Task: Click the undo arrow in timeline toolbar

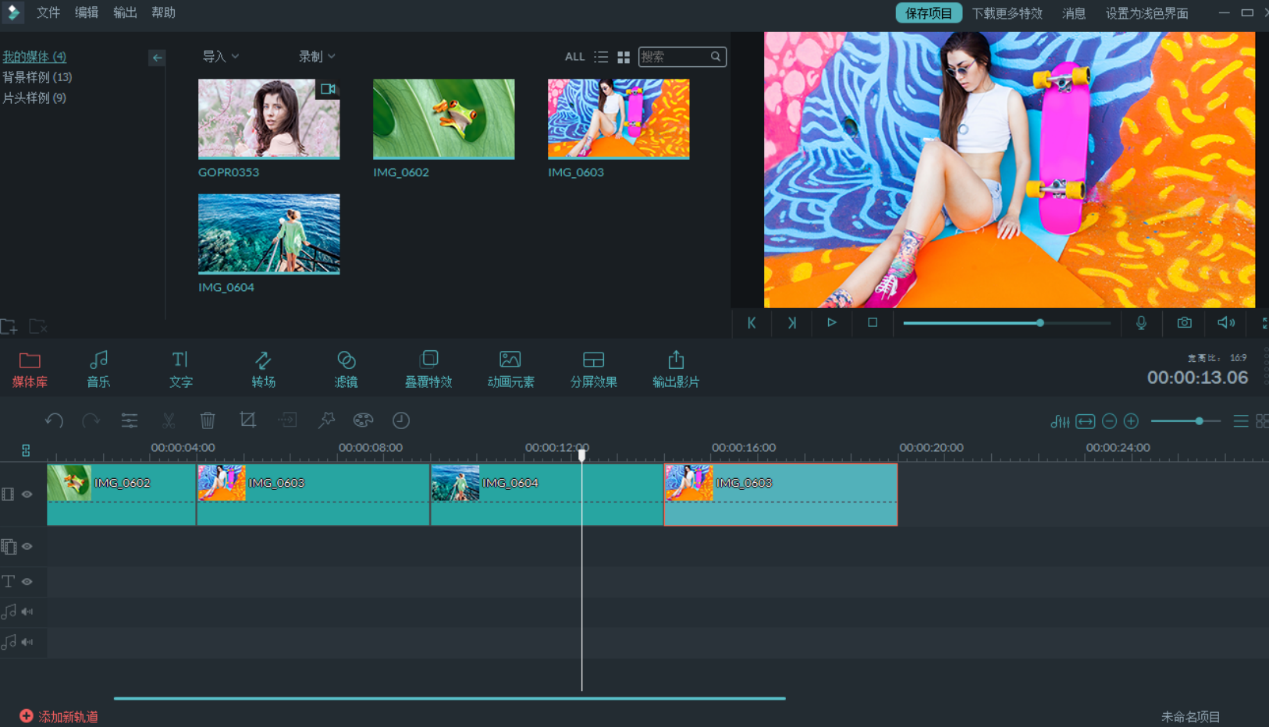Action: (54, 421)
